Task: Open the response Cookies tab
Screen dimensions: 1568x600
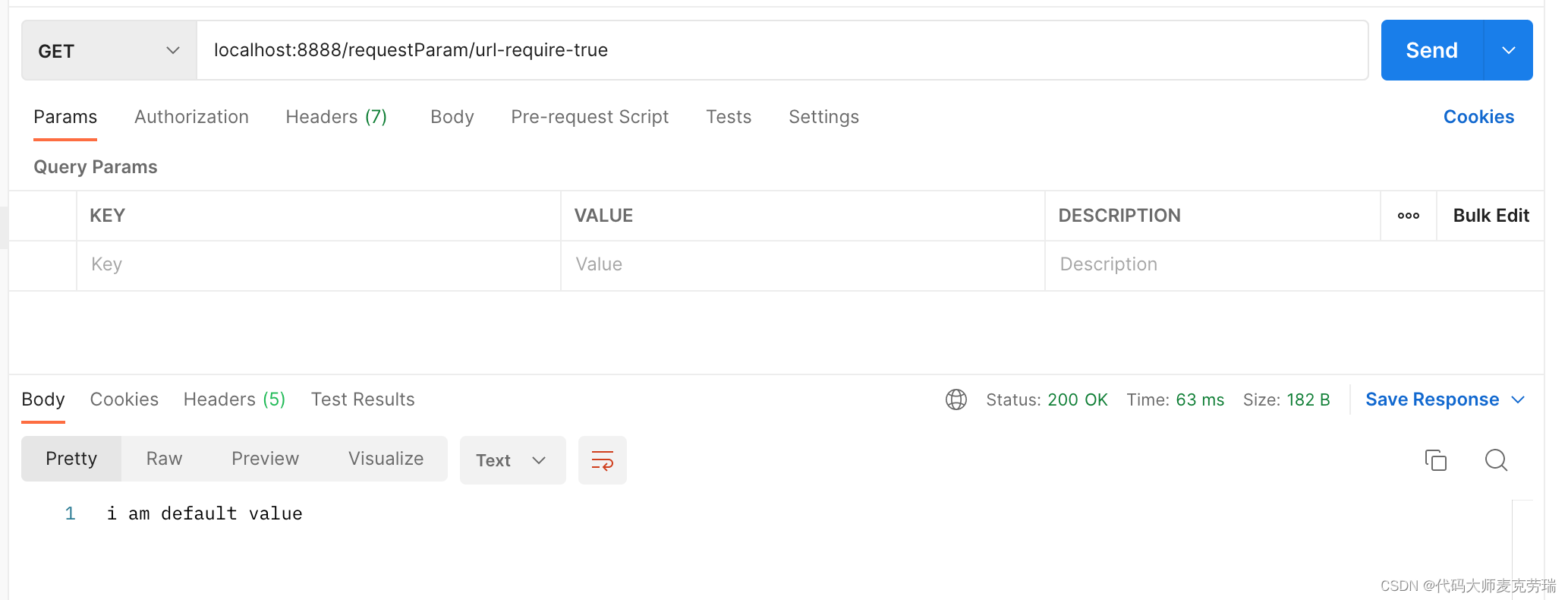Action: point(124,399)
